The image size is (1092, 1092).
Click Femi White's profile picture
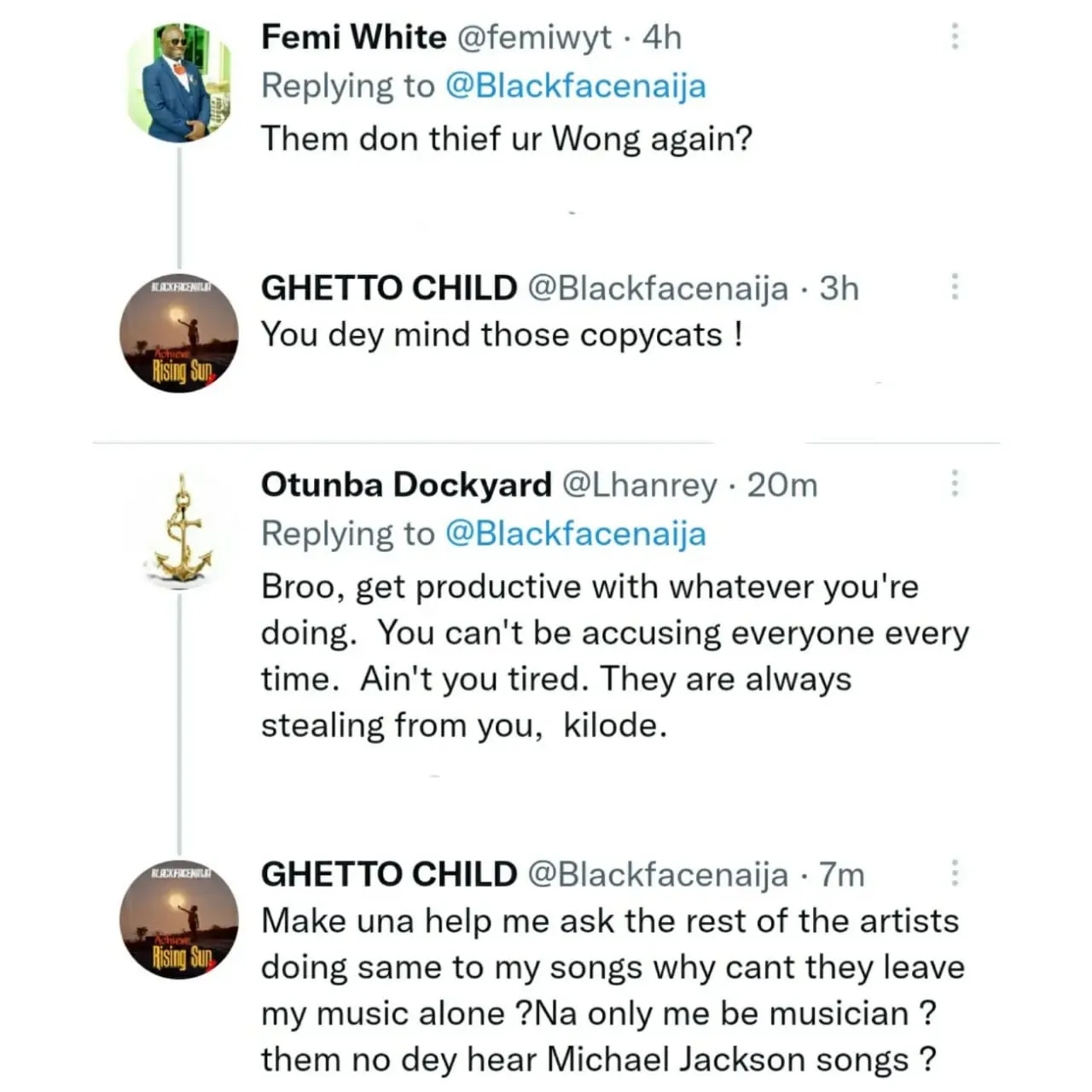pos(179,83)
